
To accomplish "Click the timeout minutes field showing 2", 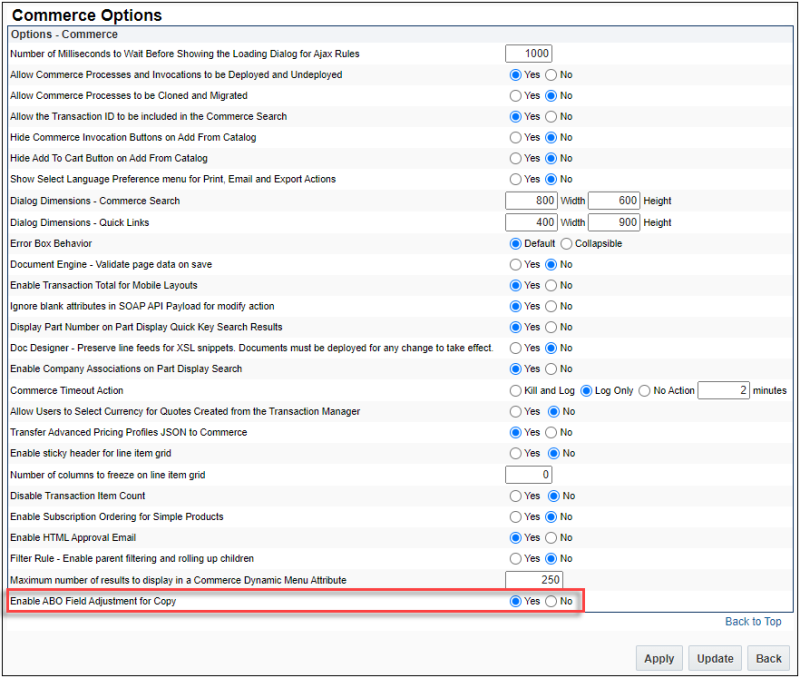I will pos(723,390).
